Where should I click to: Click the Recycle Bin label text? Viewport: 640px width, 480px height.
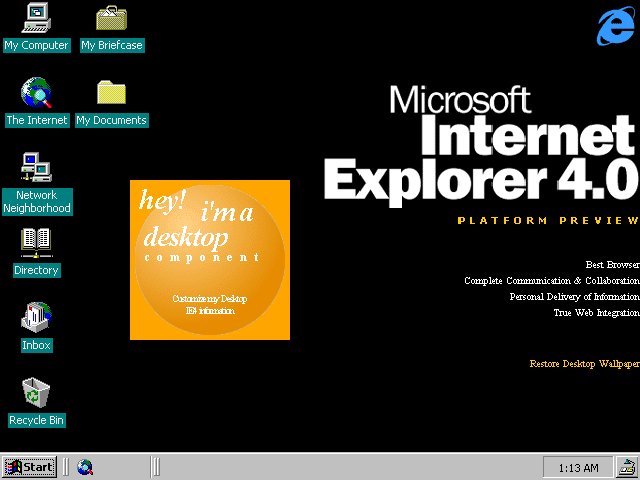36,420
